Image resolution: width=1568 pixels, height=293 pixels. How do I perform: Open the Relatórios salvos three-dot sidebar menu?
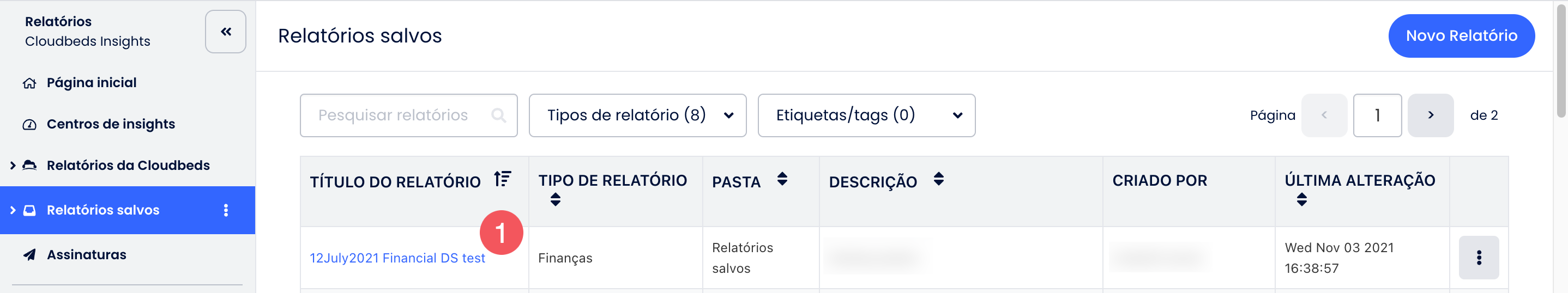pos(226,210)
